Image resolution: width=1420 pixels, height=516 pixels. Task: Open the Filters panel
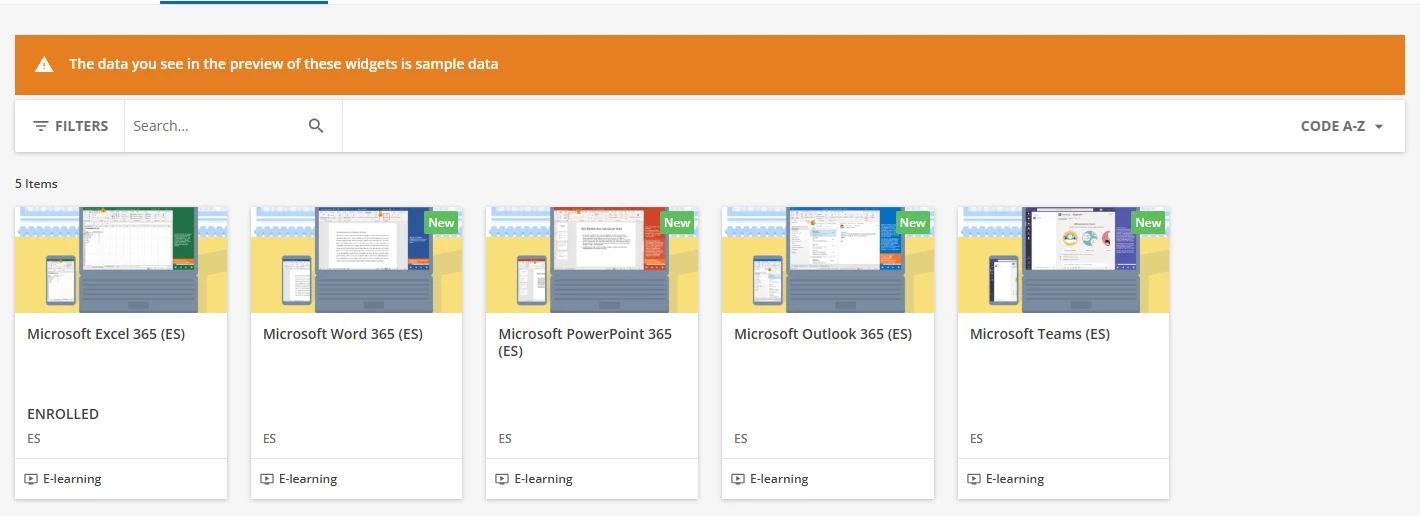coord(70,126)
